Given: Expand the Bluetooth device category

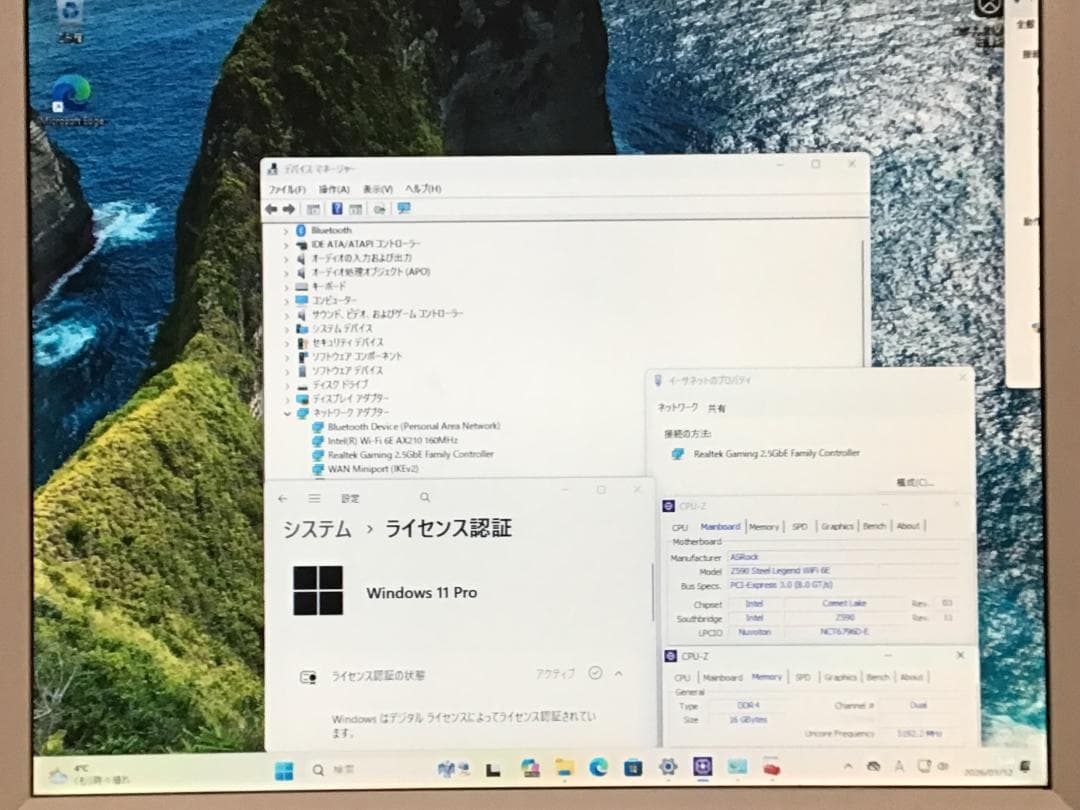Looking at the screenshot, I should point(286,230).
